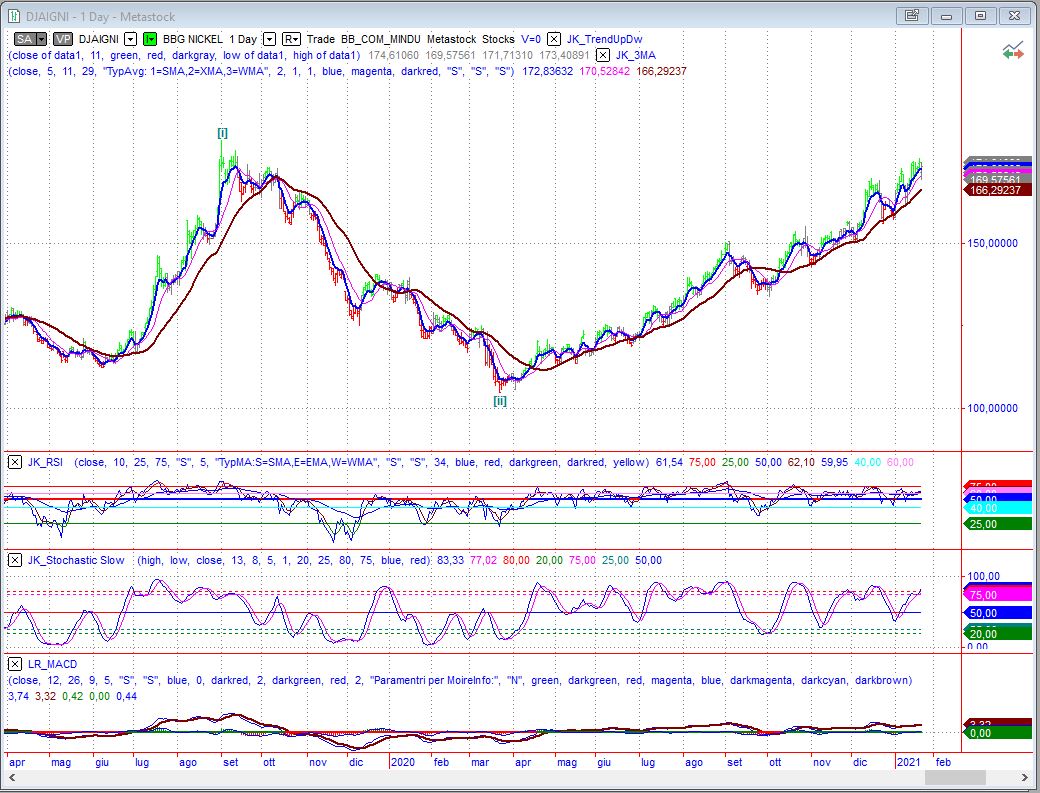1040x793 pixels.
Task: Click the BB_COM_MINDU label in the toolbar
Action: (381, 39)
